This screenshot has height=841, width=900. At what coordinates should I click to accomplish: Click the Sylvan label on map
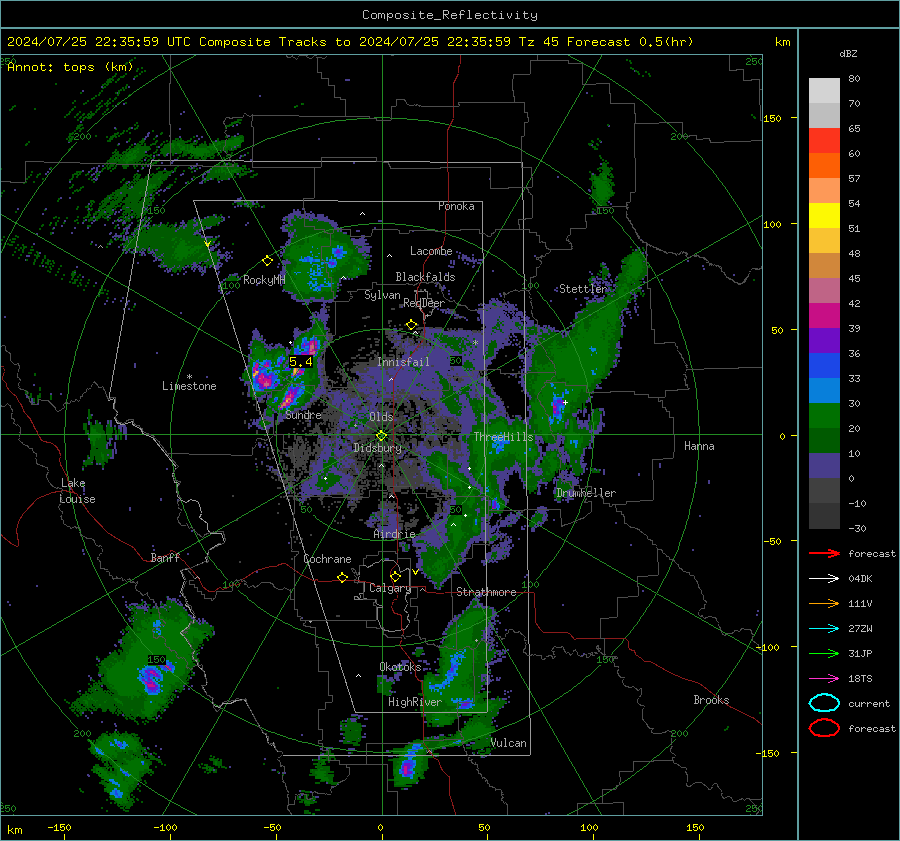pos(382,295)
